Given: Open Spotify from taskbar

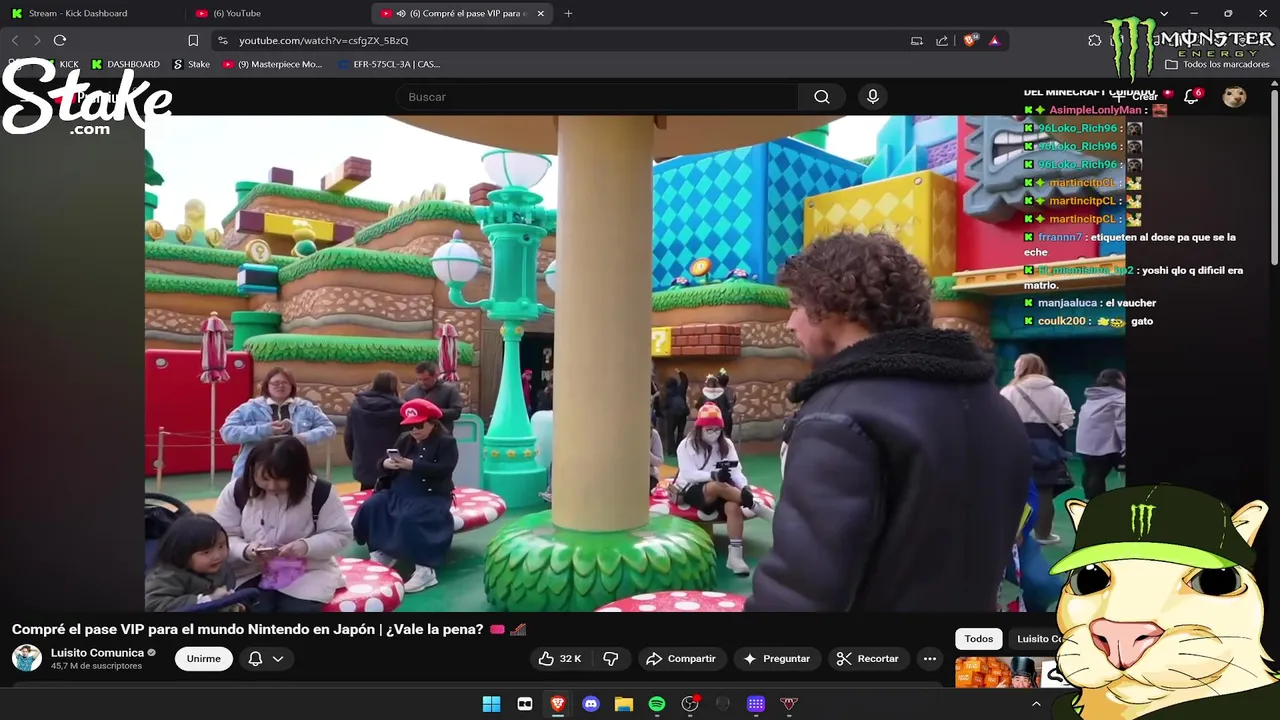Looking at the screenshot, I should [657, 704].
